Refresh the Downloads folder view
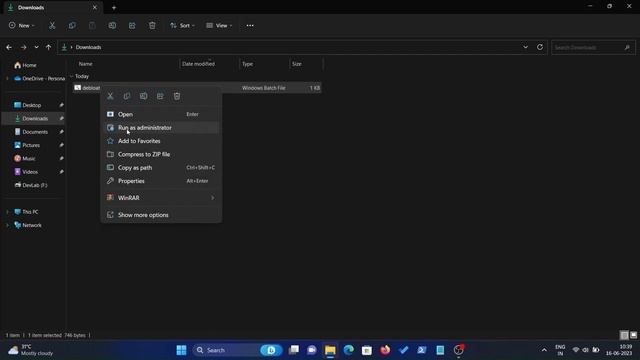 540,47
